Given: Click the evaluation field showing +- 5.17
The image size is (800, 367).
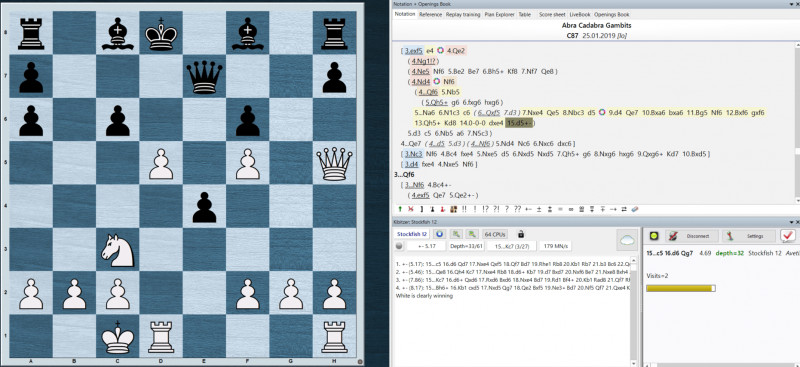Looking at the screenshot, I should click(x=426, y=246).
